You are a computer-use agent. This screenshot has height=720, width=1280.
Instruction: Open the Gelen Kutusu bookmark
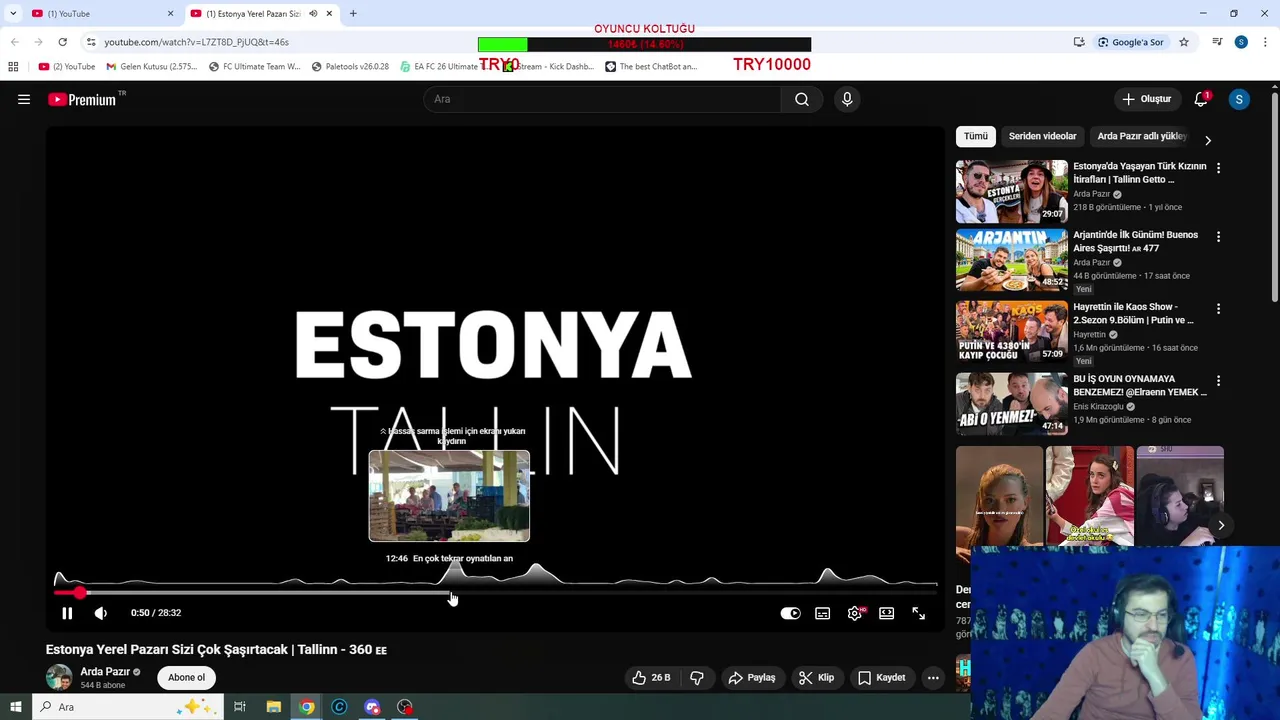tap(151, 67)
